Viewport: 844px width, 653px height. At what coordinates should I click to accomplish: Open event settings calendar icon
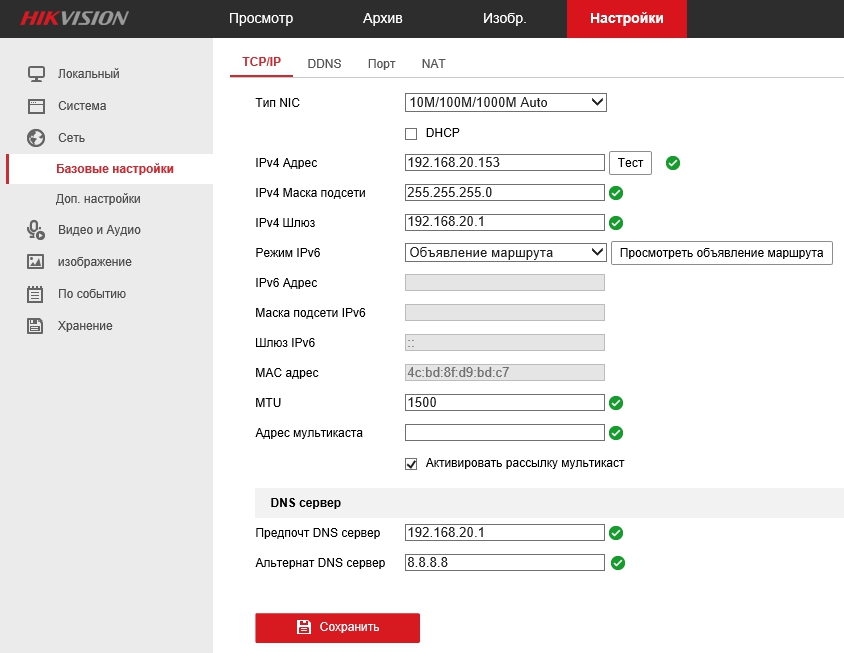36,294
